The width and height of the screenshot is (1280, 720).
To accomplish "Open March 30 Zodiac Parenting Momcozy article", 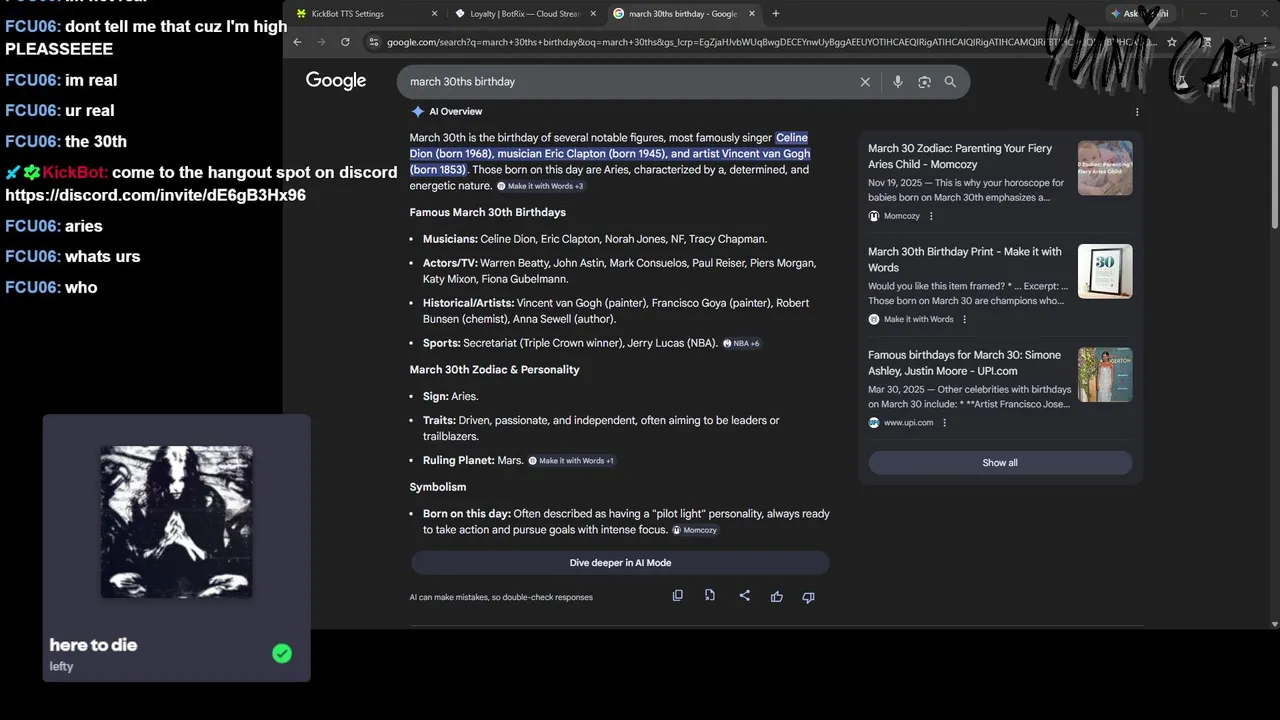I will click(x=960, y=156).
